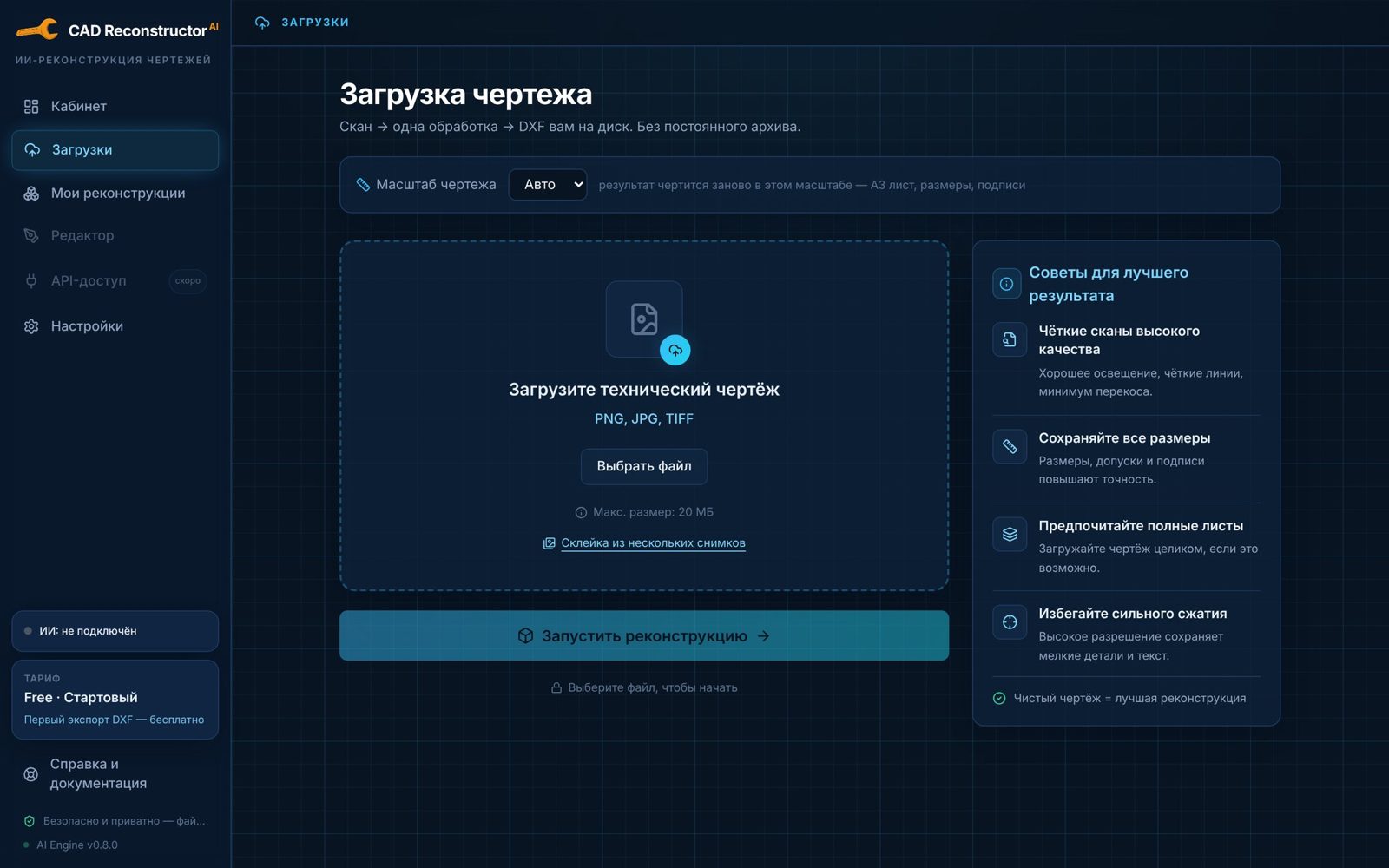Click the Кабинет dashboard grid icon
1389x868 pixels.
click(31, 107)
